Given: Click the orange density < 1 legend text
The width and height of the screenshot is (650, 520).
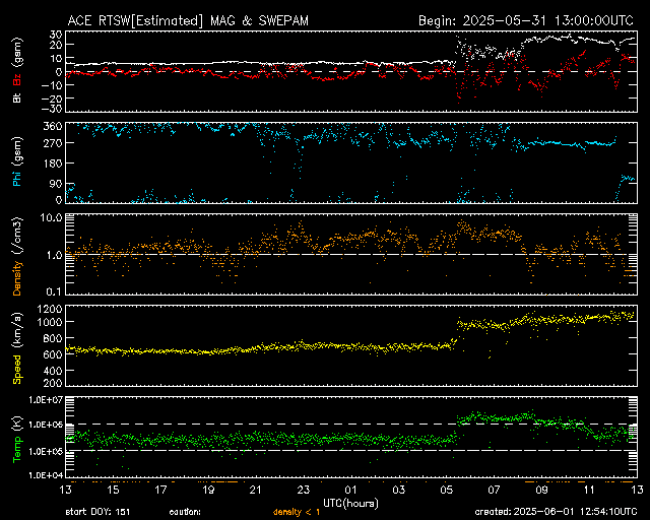Looking at the screenshot, I should click(296, 512).
